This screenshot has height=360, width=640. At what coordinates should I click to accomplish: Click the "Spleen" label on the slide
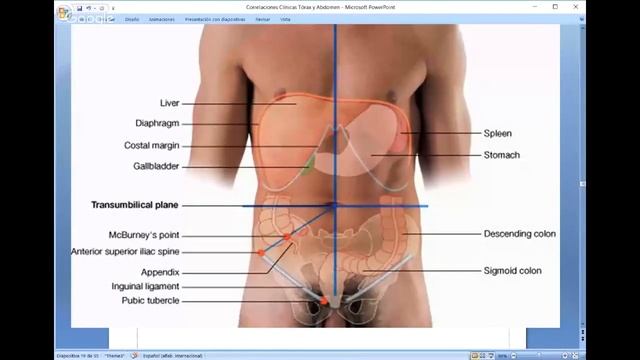[x=498, y=133]
